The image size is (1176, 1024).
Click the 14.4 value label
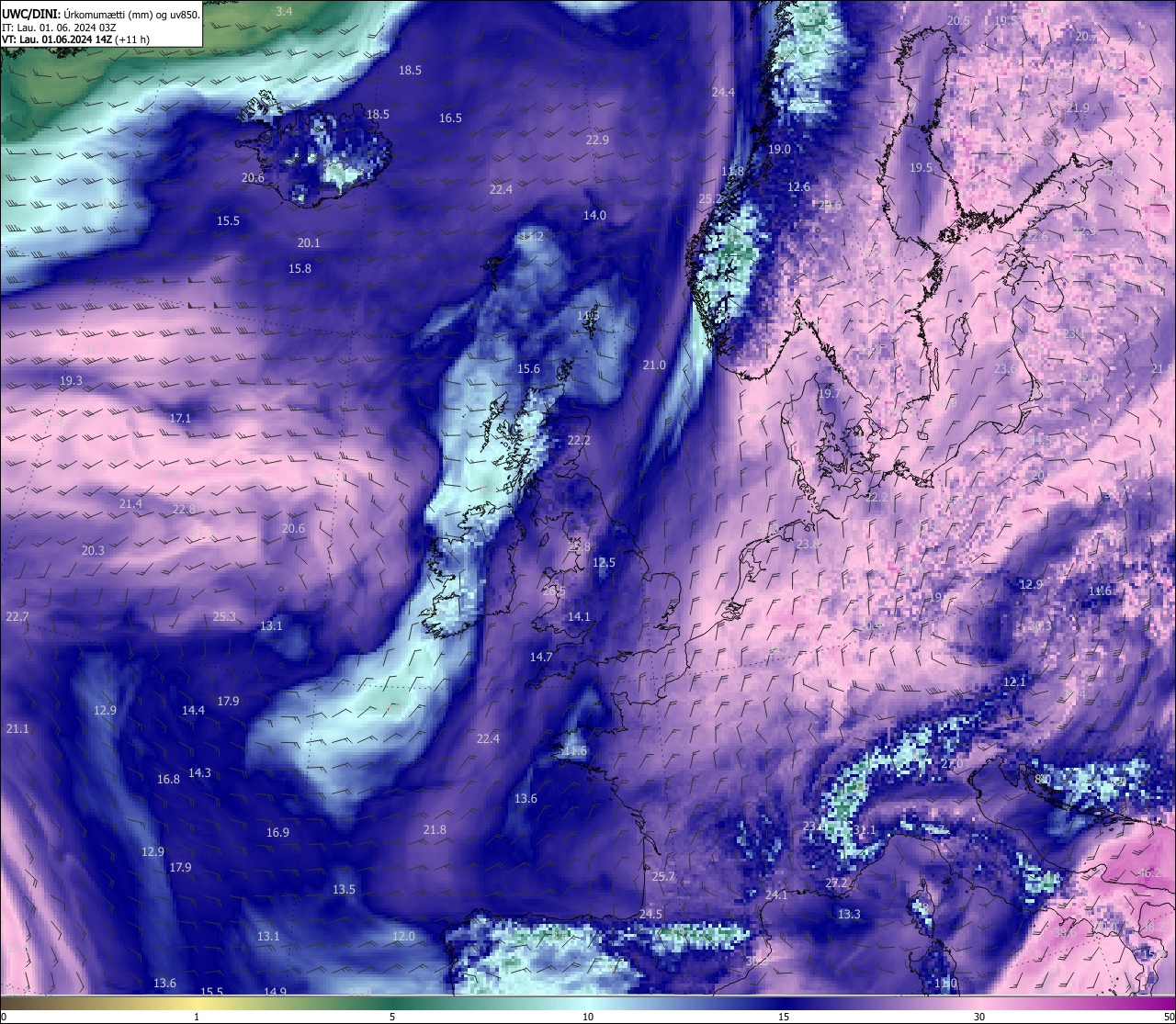click(193, 710)
